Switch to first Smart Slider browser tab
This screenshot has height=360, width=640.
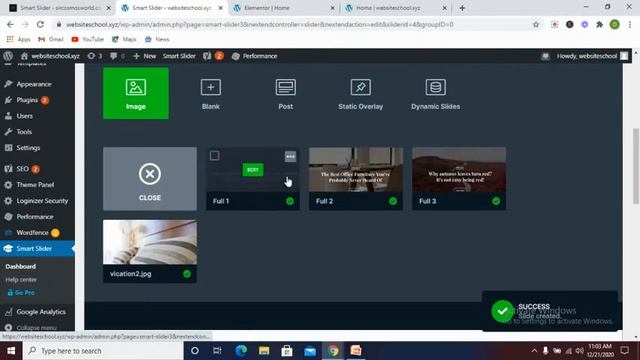pos(60,8)
